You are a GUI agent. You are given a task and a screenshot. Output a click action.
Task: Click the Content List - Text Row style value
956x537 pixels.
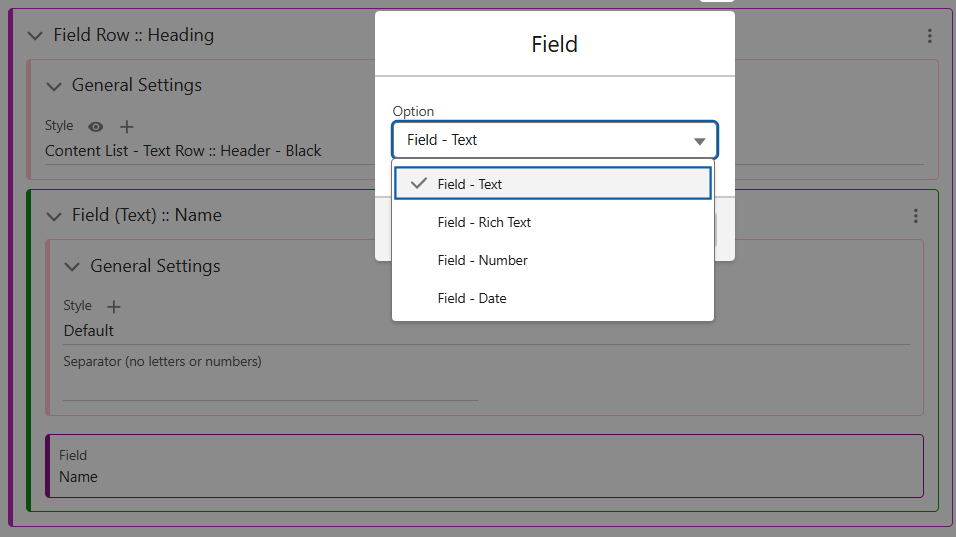point(183,151)
